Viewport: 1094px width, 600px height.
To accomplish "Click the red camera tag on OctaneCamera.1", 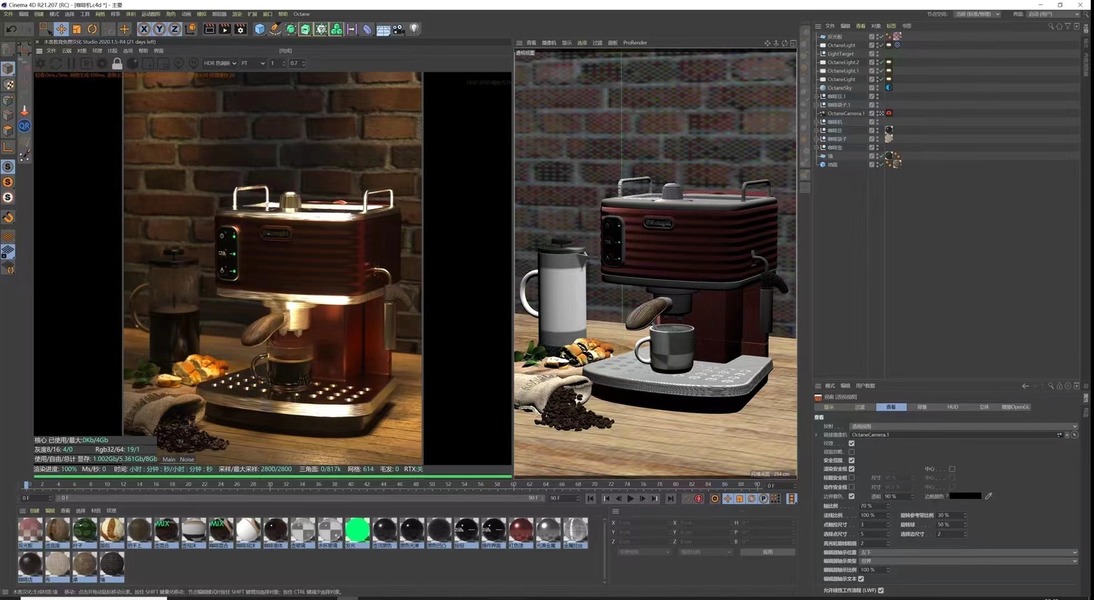I will pos(889,113).
